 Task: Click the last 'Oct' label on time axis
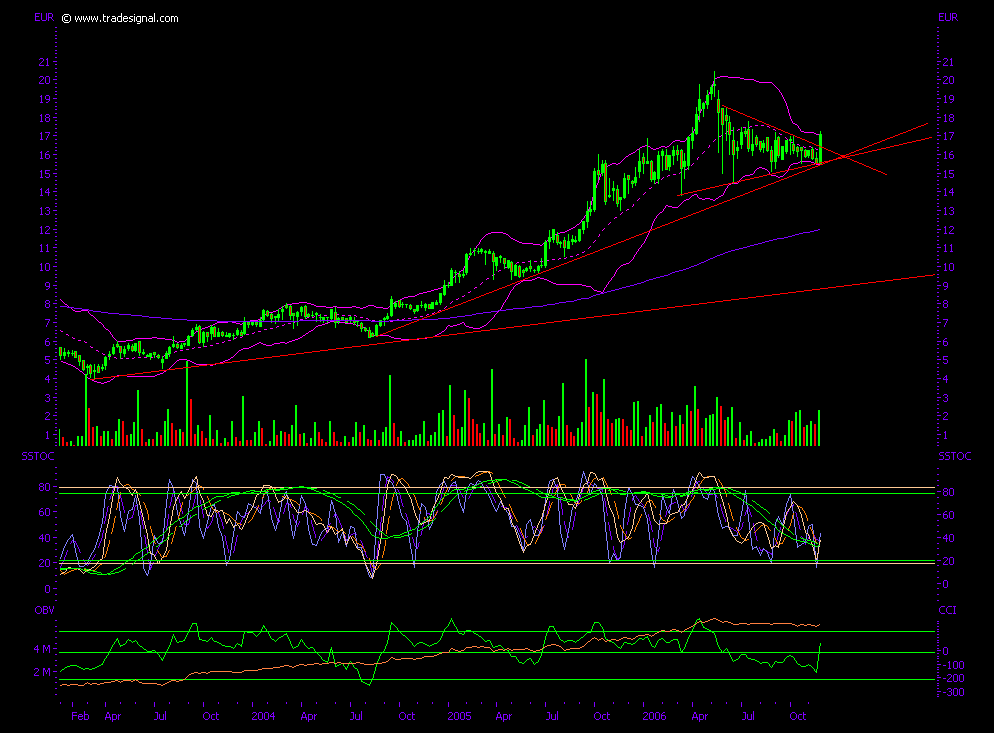797,717
